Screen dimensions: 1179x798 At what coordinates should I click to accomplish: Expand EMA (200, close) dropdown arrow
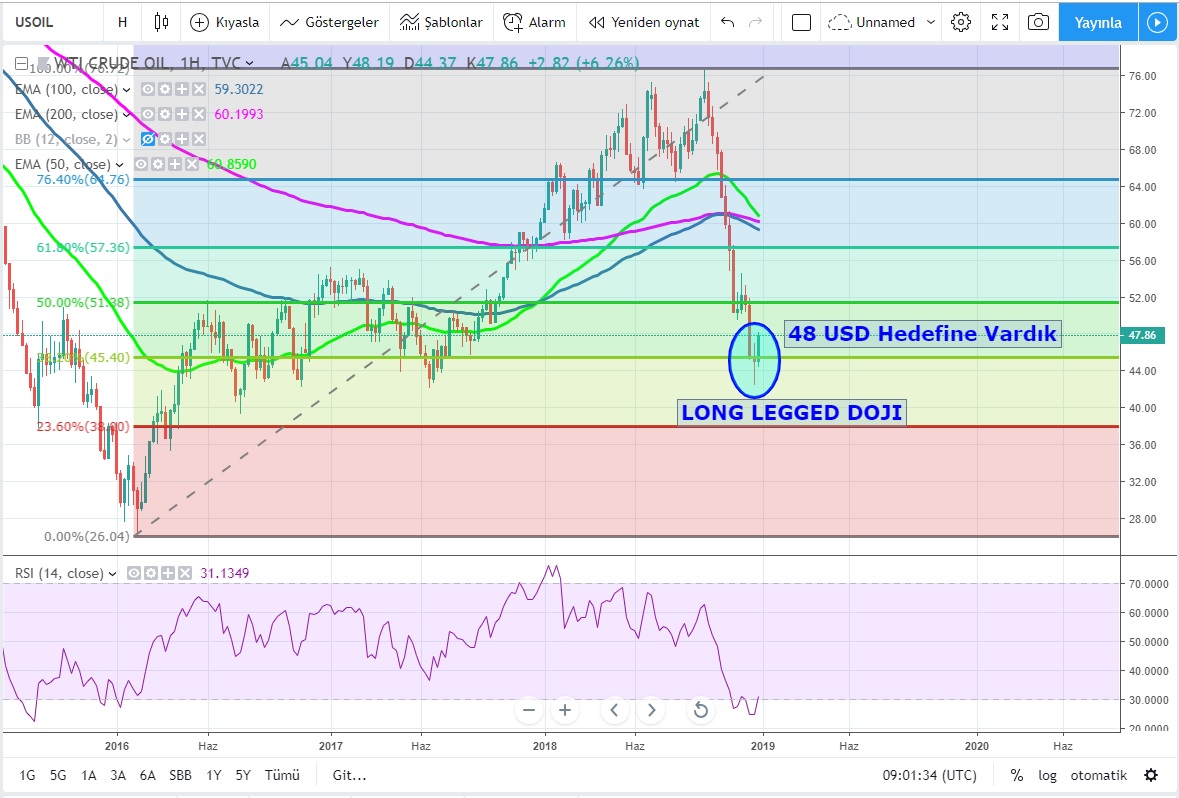tap(126, 114)
